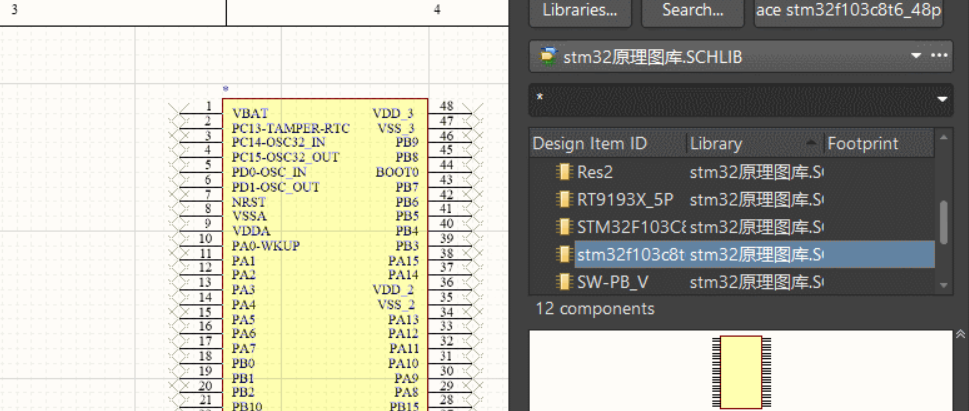Open the stm32原理图库.SCHLIB library dropdown
Viewport: 969px width, 411px height.
click(x=916, y=56)
